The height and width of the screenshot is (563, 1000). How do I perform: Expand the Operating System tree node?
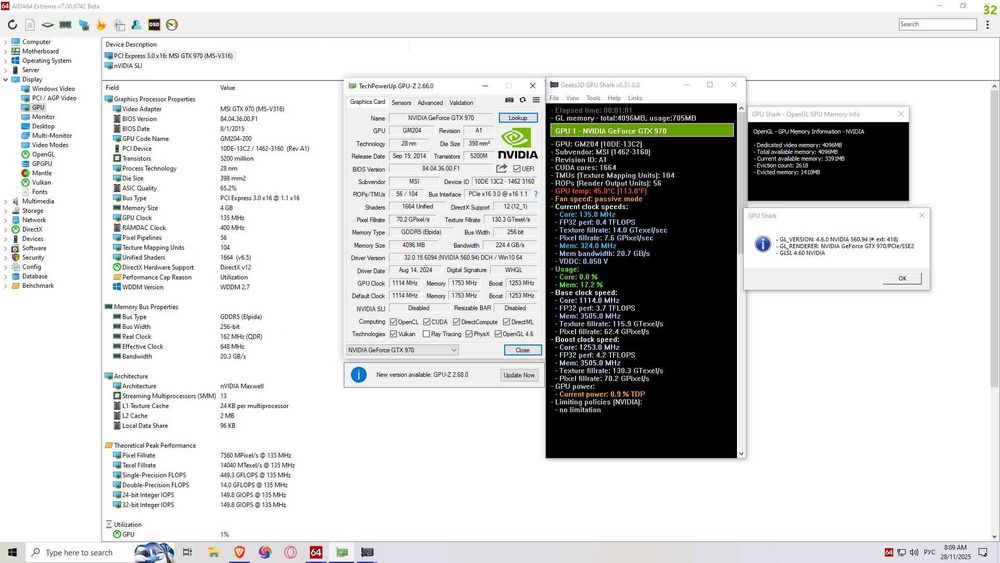click(x=6, y=61)
